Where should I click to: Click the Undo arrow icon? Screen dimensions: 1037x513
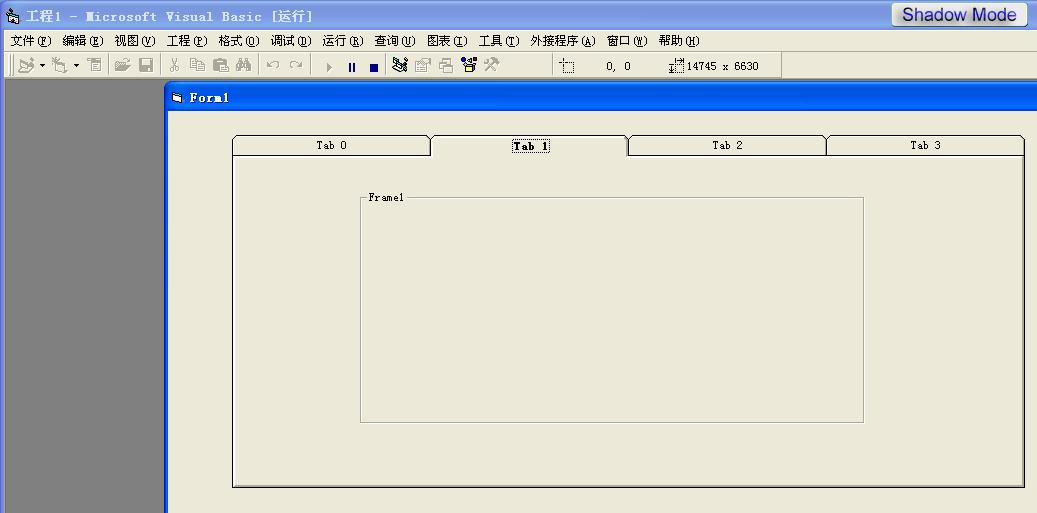[272, 65]
